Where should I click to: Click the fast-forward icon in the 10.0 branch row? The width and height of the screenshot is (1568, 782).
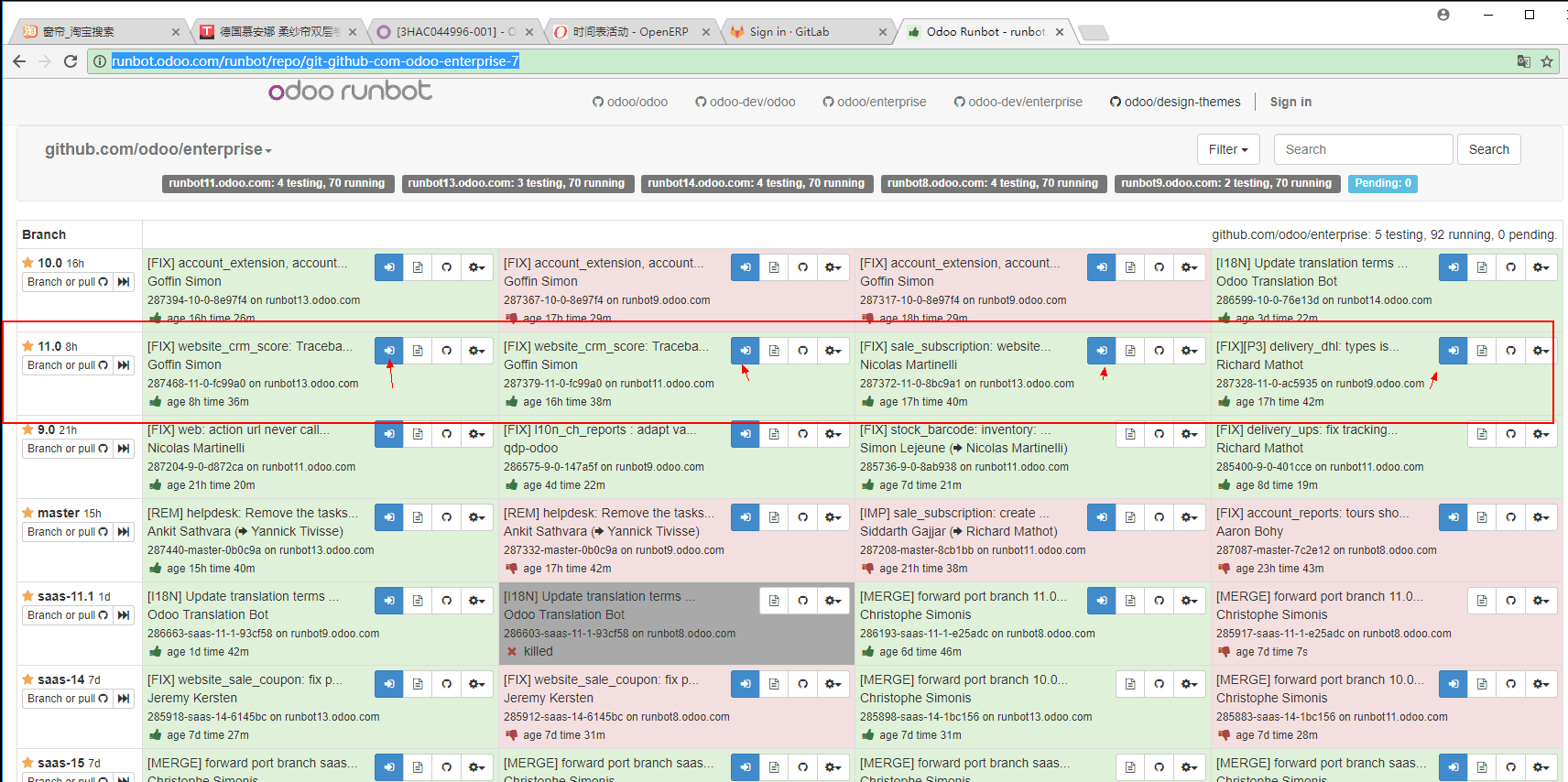coord(124,282)
